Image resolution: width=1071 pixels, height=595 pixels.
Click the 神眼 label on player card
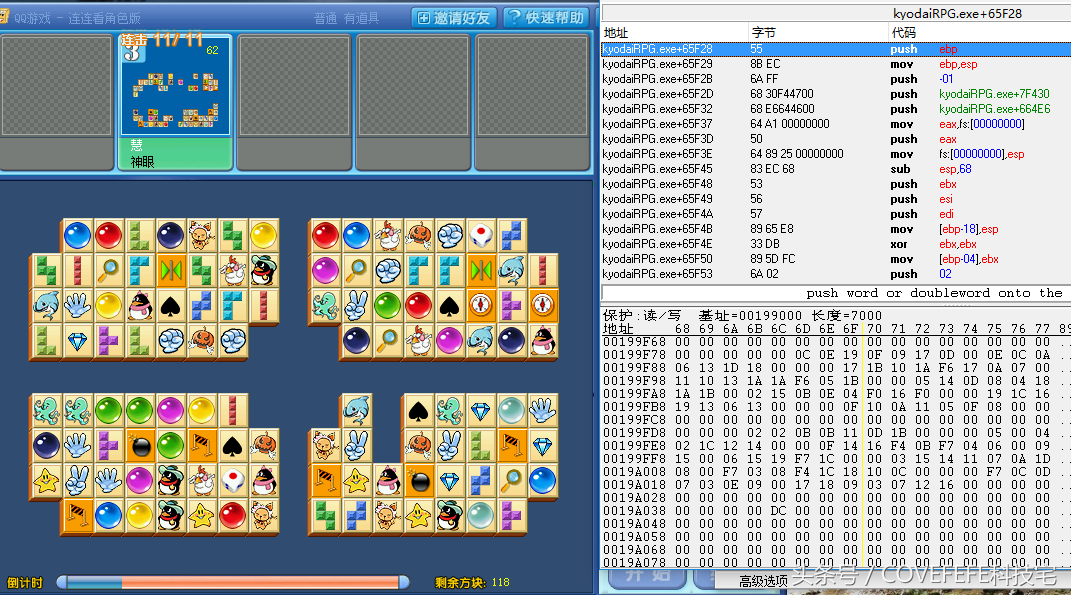click(143, 162)
